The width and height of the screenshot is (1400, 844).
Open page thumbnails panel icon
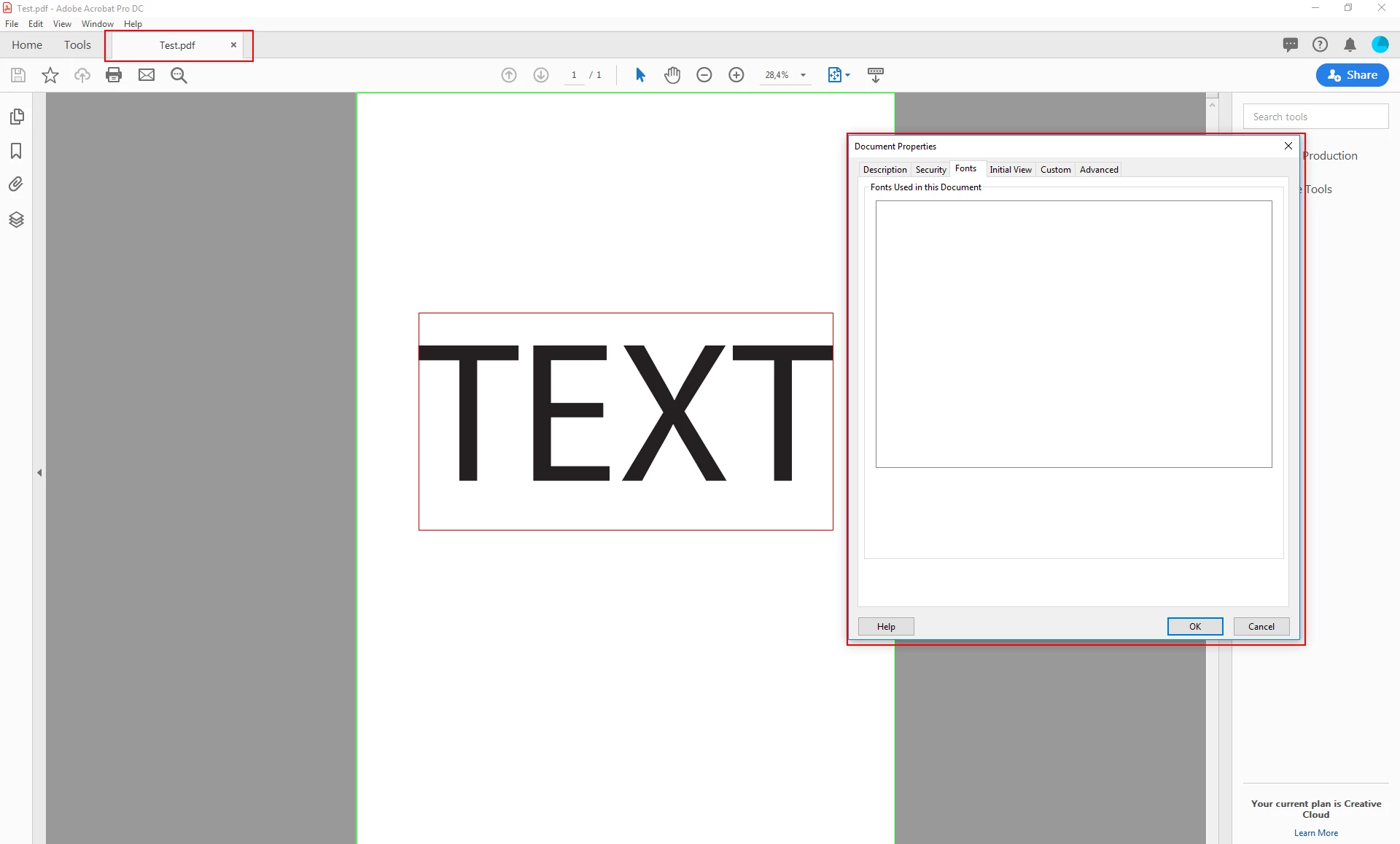coord(16,117)
